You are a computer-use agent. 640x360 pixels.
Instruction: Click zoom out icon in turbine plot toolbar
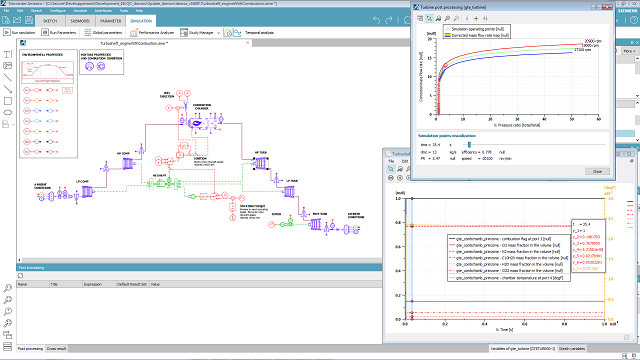(456, 18)
